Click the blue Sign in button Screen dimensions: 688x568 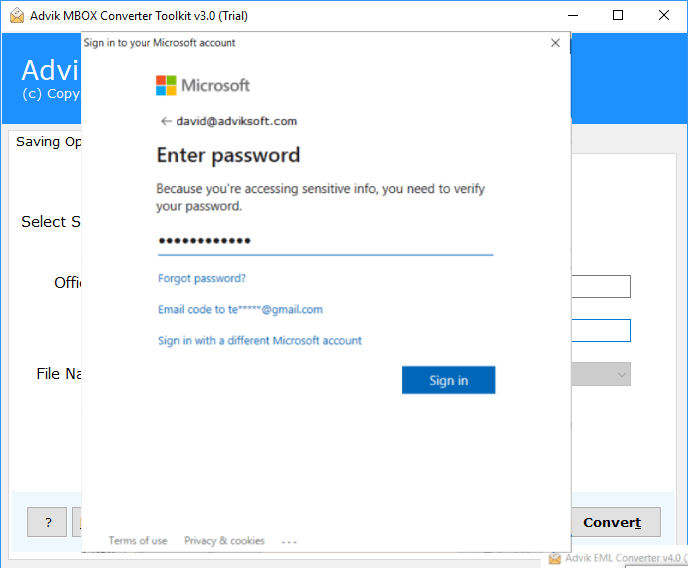(x=448, y=380)
